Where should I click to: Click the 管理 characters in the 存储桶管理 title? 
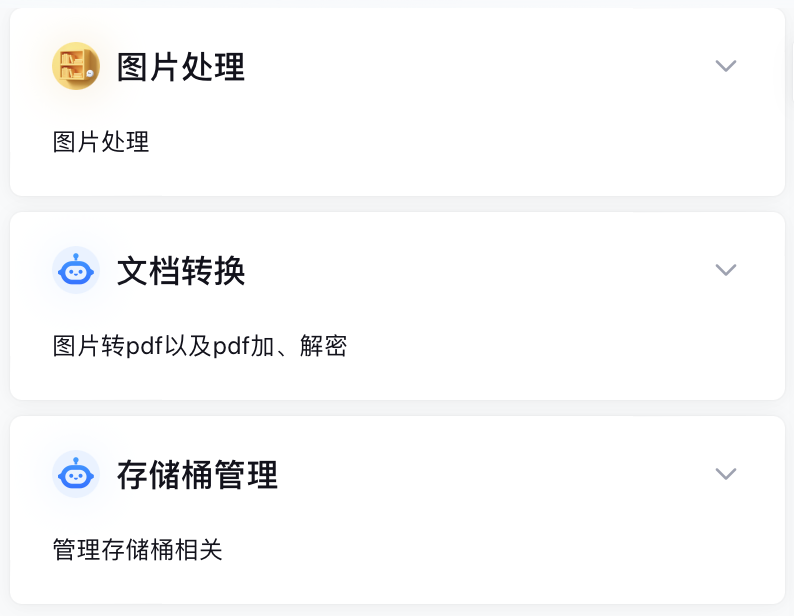click(246, 475)
